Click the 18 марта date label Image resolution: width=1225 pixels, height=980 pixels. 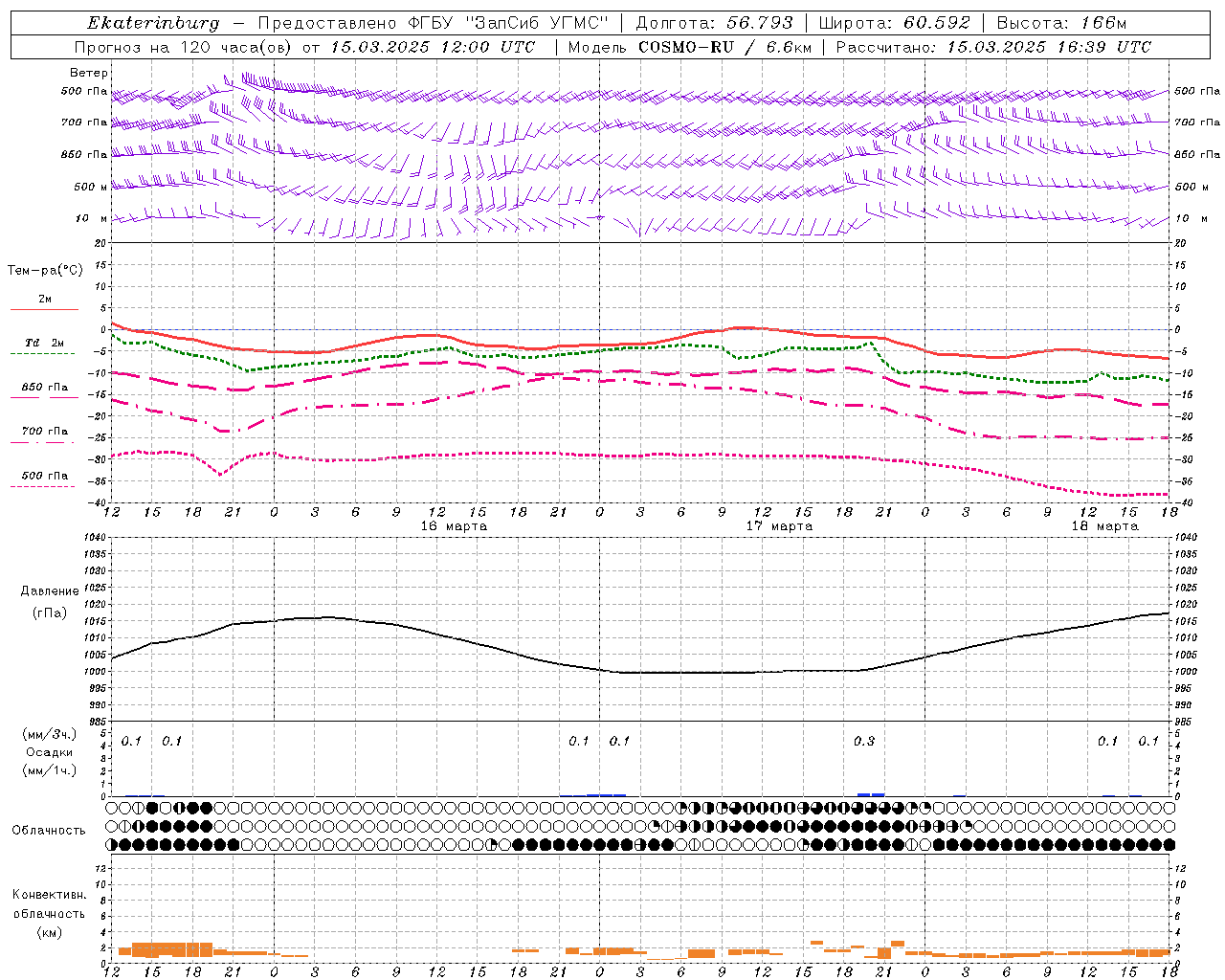coord(1105,526)
